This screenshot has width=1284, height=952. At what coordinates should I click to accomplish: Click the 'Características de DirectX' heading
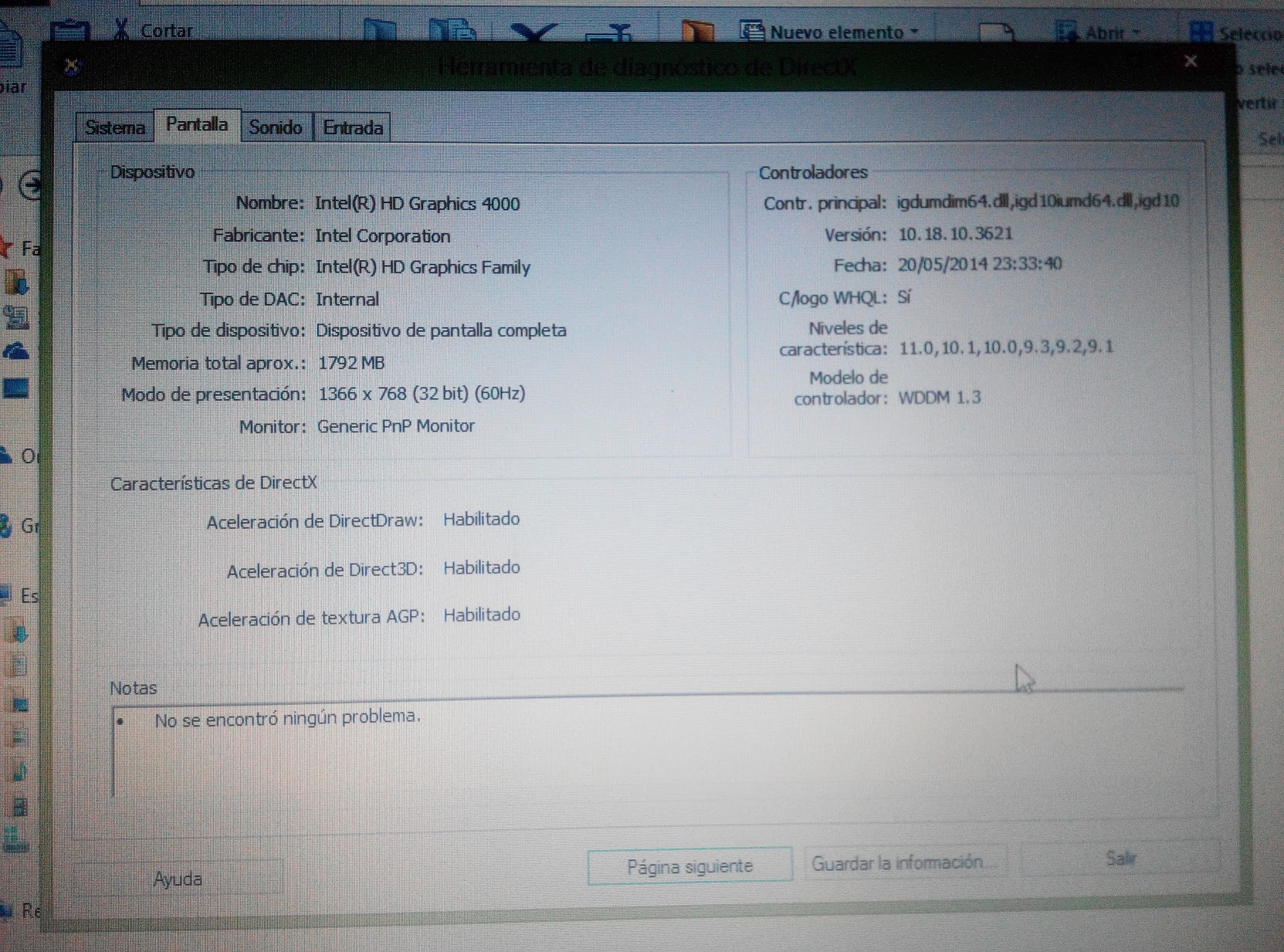[x=213, y=483]
